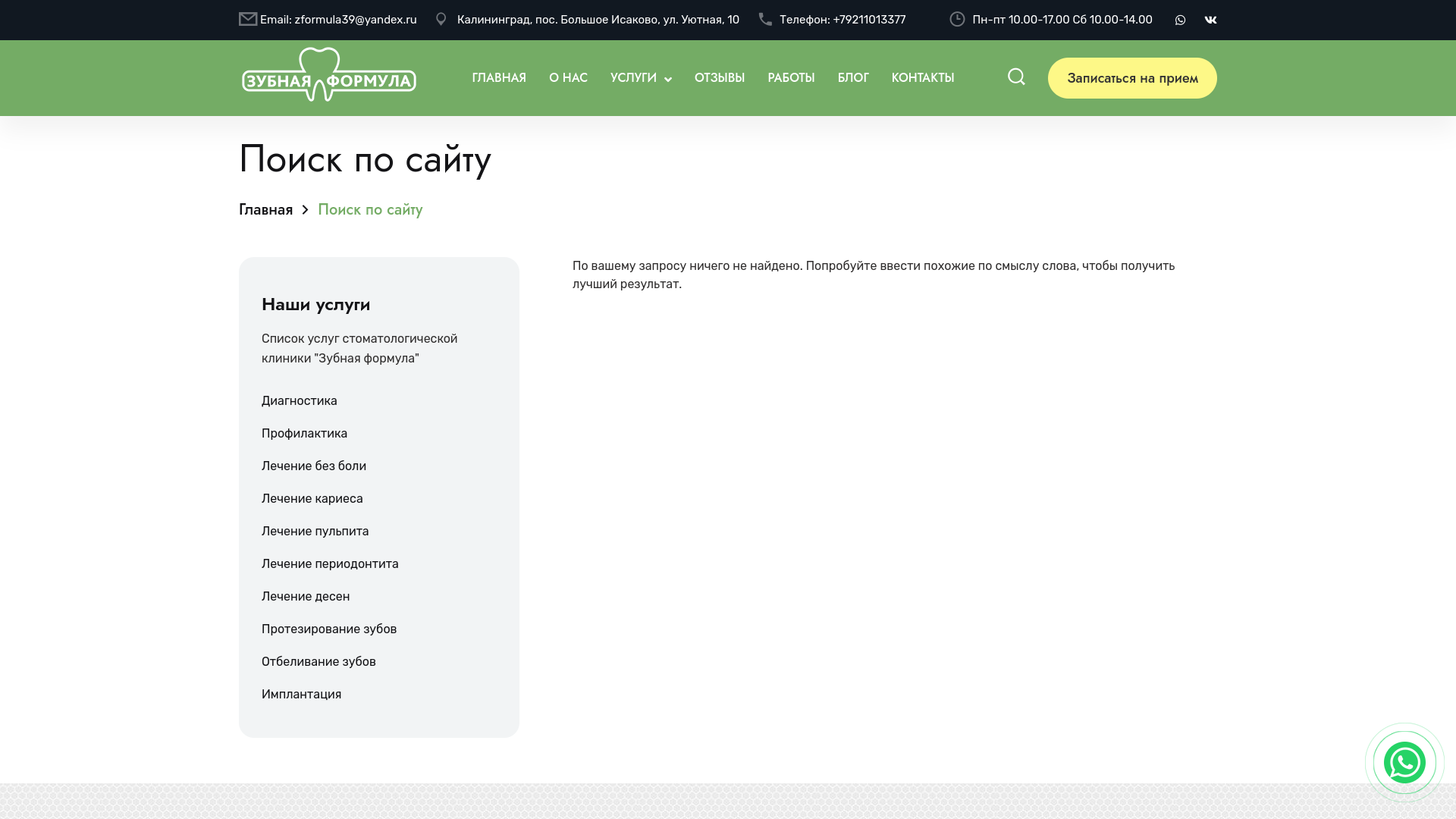1456x819 pixels.
Task: Select Лечение кариеса in services list
Action: click(312, 499)
